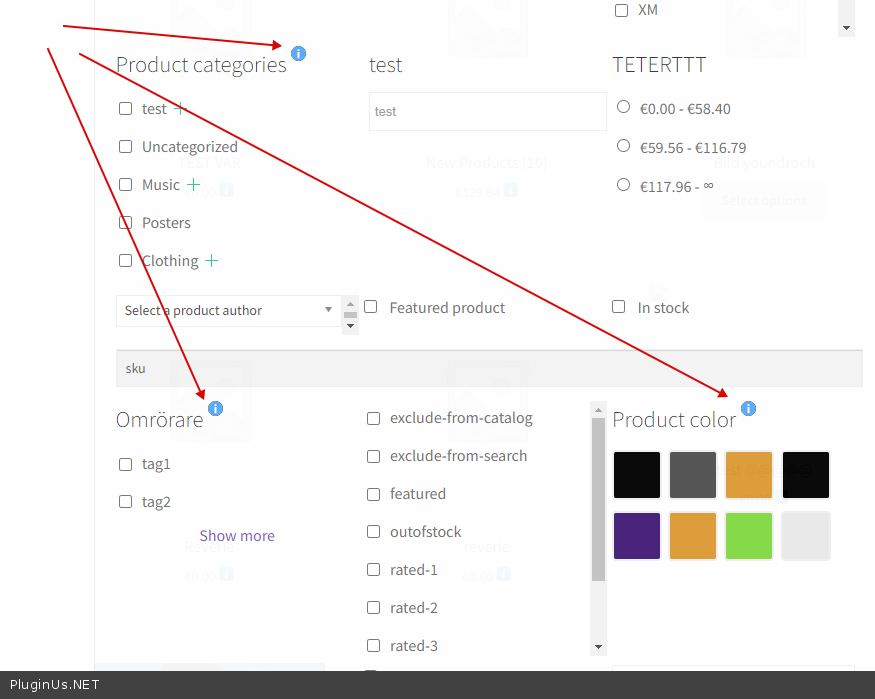The image size is (875, 699).
Task: Open the product author dropdown
Action: tap(229, 311)
